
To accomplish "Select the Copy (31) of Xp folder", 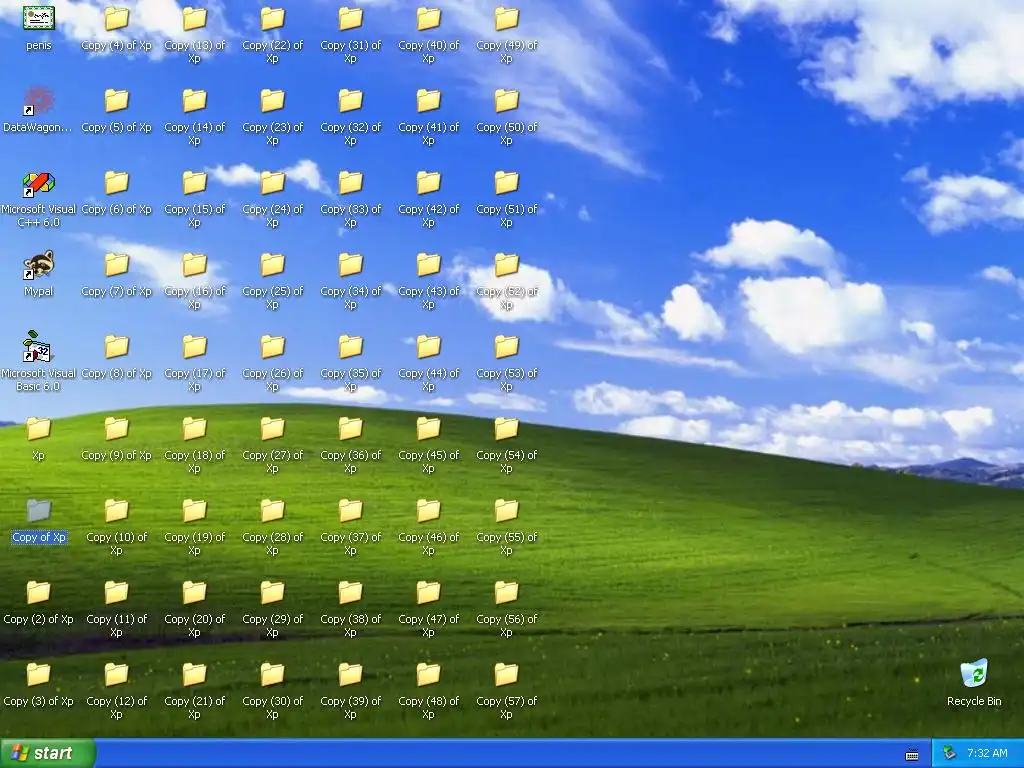I will tap(351, 20).
